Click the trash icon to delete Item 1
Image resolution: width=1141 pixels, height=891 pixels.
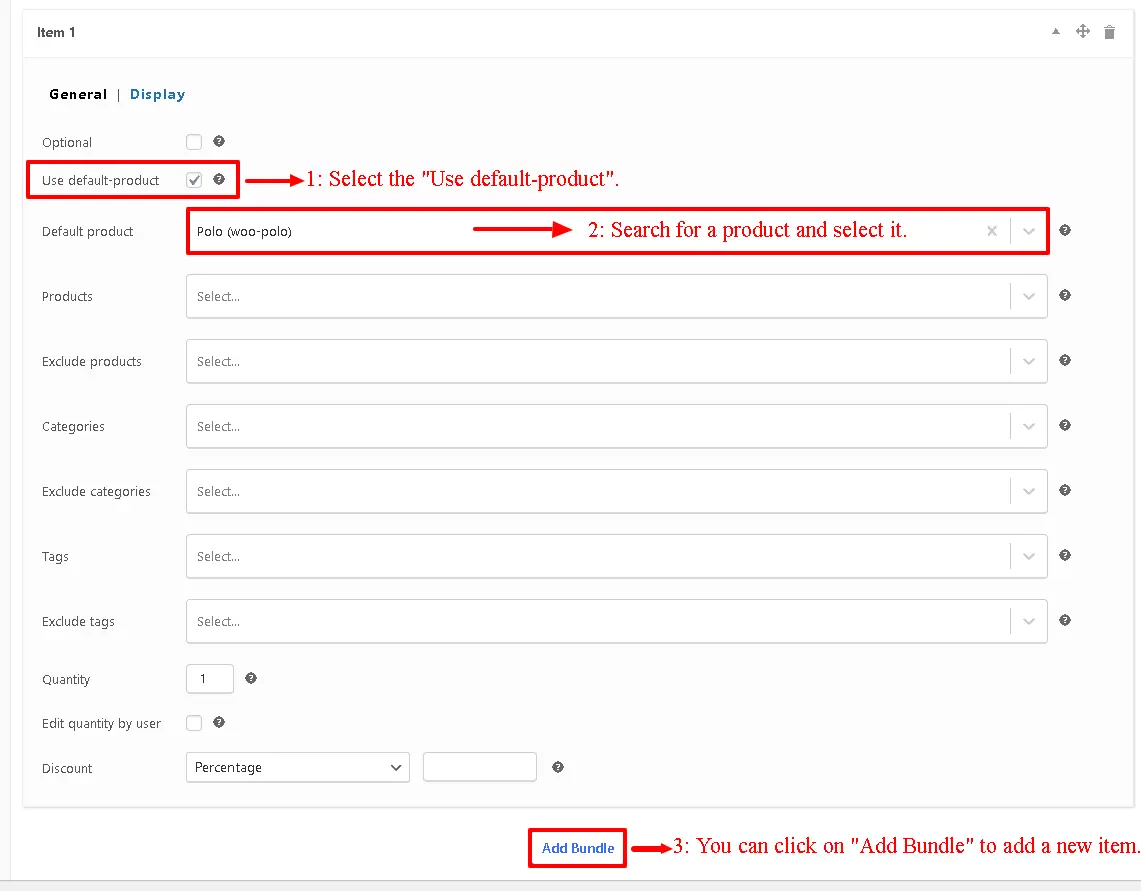click(x=1109, y=32)
